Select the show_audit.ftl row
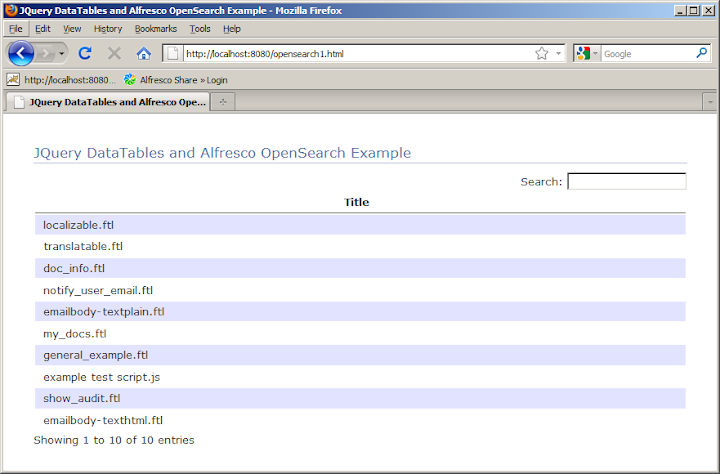 coord(360,398)
